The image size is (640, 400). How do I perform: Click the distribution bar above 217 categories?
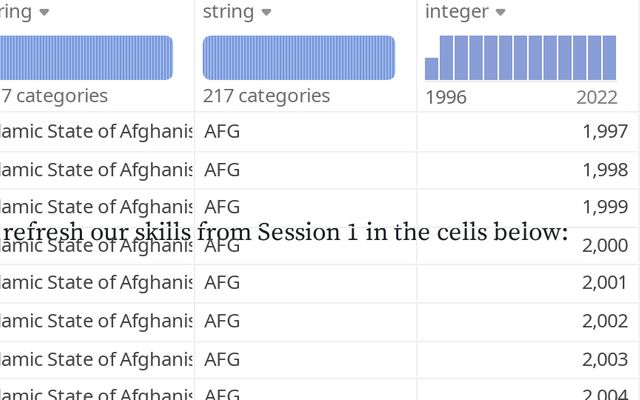(x=299, y=58)
